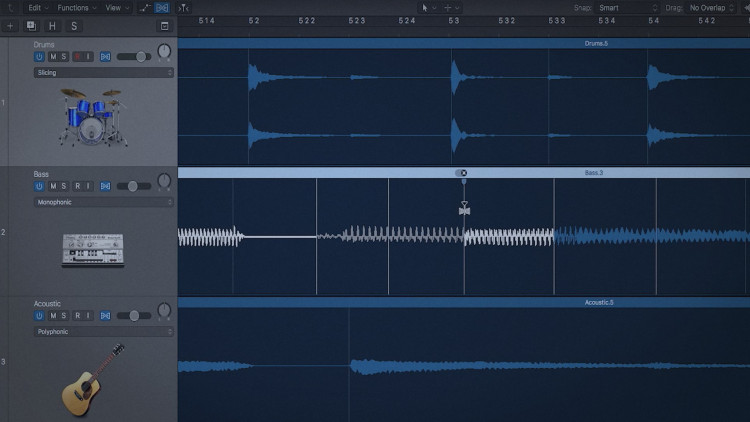Image resolution: width=750 pixels, height=422 pixels.
Task: Adjust the Bass track volume slider
Action: point(134,186)
